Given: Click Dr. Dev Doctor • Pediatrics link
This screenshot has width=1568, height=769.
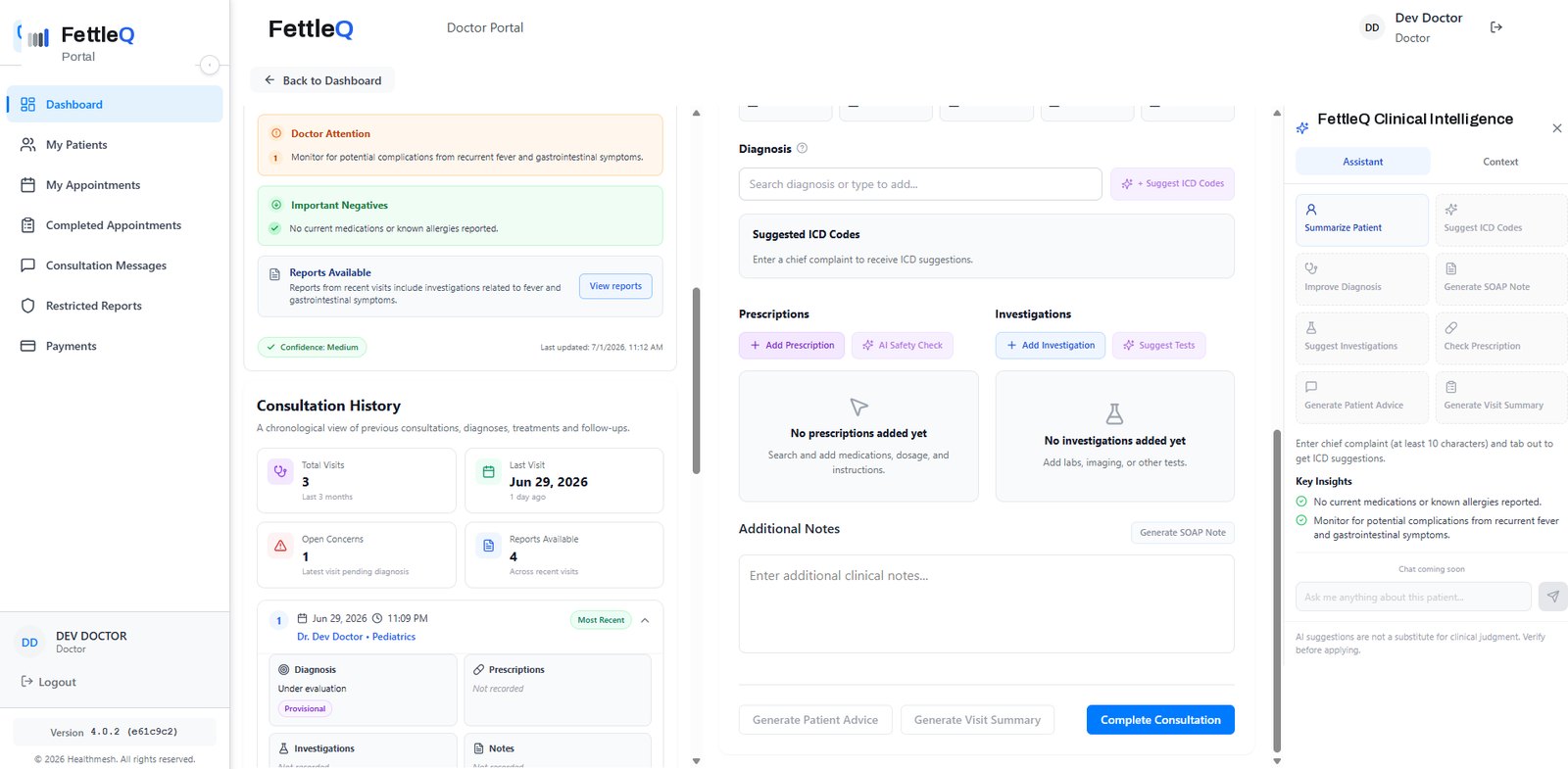Looking at the screenshot, I should (356, 637).
